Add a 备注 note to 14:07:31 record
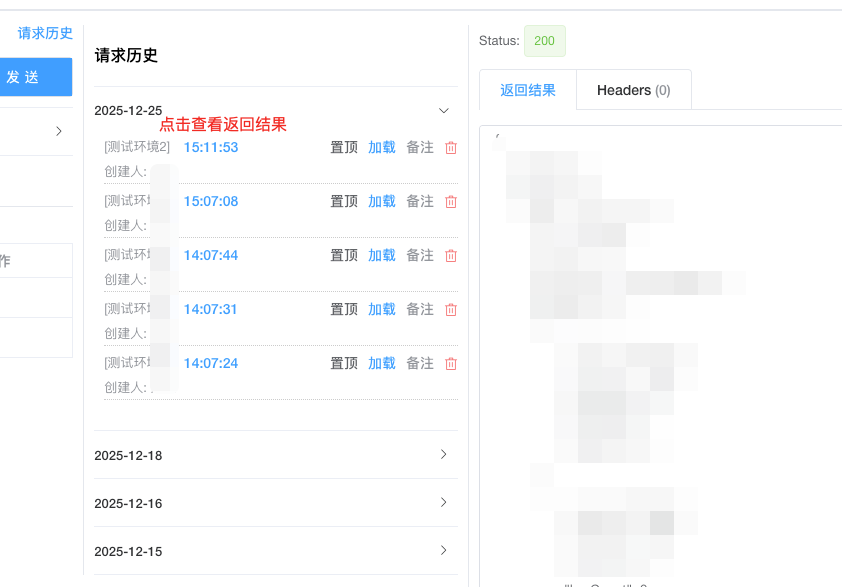842x587 pixels. pyautogui.click(x=420, y=310)
